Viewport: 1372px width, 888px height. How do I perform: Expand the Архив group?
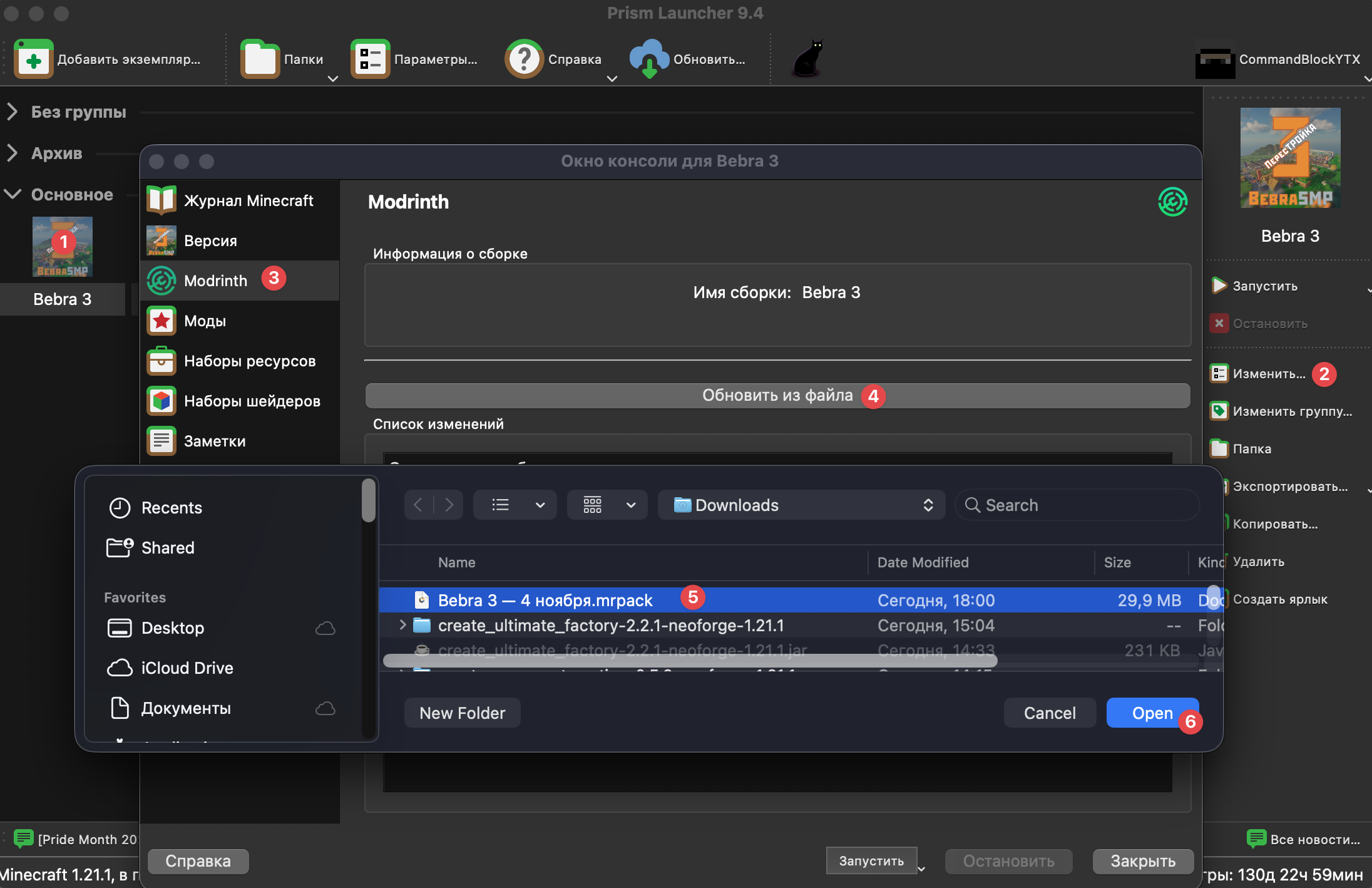point(13,153)
